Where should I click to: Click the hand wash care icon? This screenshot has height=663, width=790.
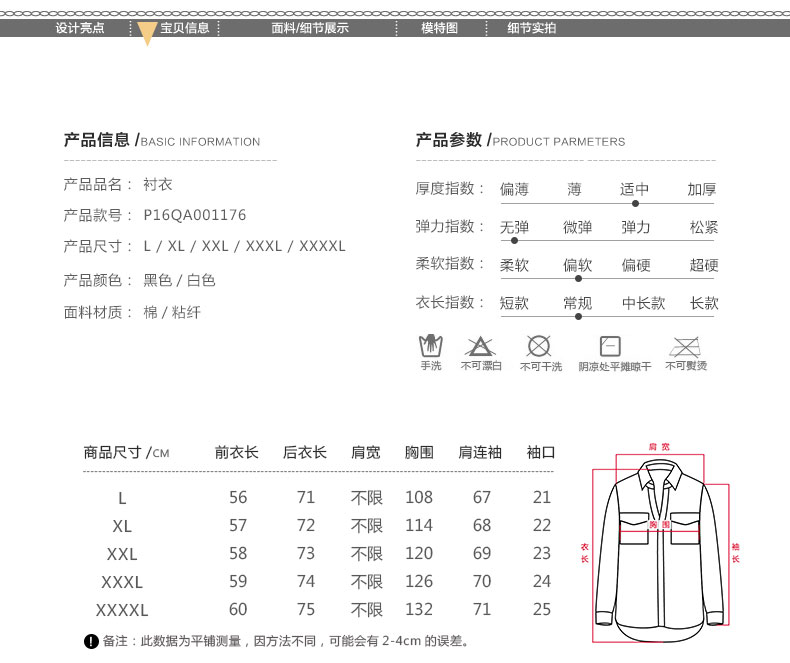[430, 347]
